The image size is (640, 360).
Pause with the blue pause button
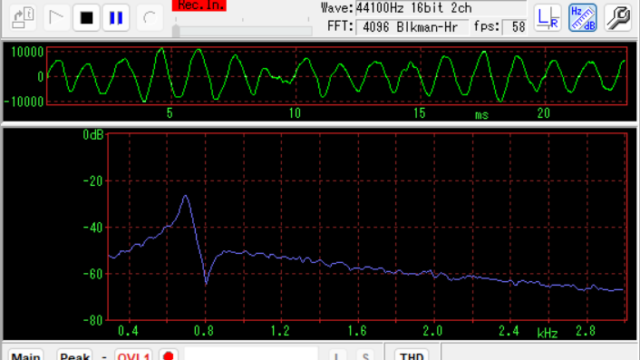coord(116,18)
